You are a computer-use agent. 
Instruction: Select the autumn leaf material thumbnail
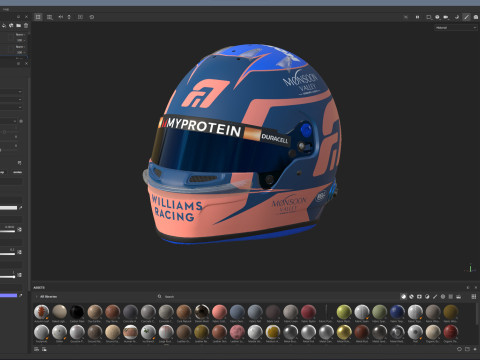pyautogui.click(x=41, y=312)
